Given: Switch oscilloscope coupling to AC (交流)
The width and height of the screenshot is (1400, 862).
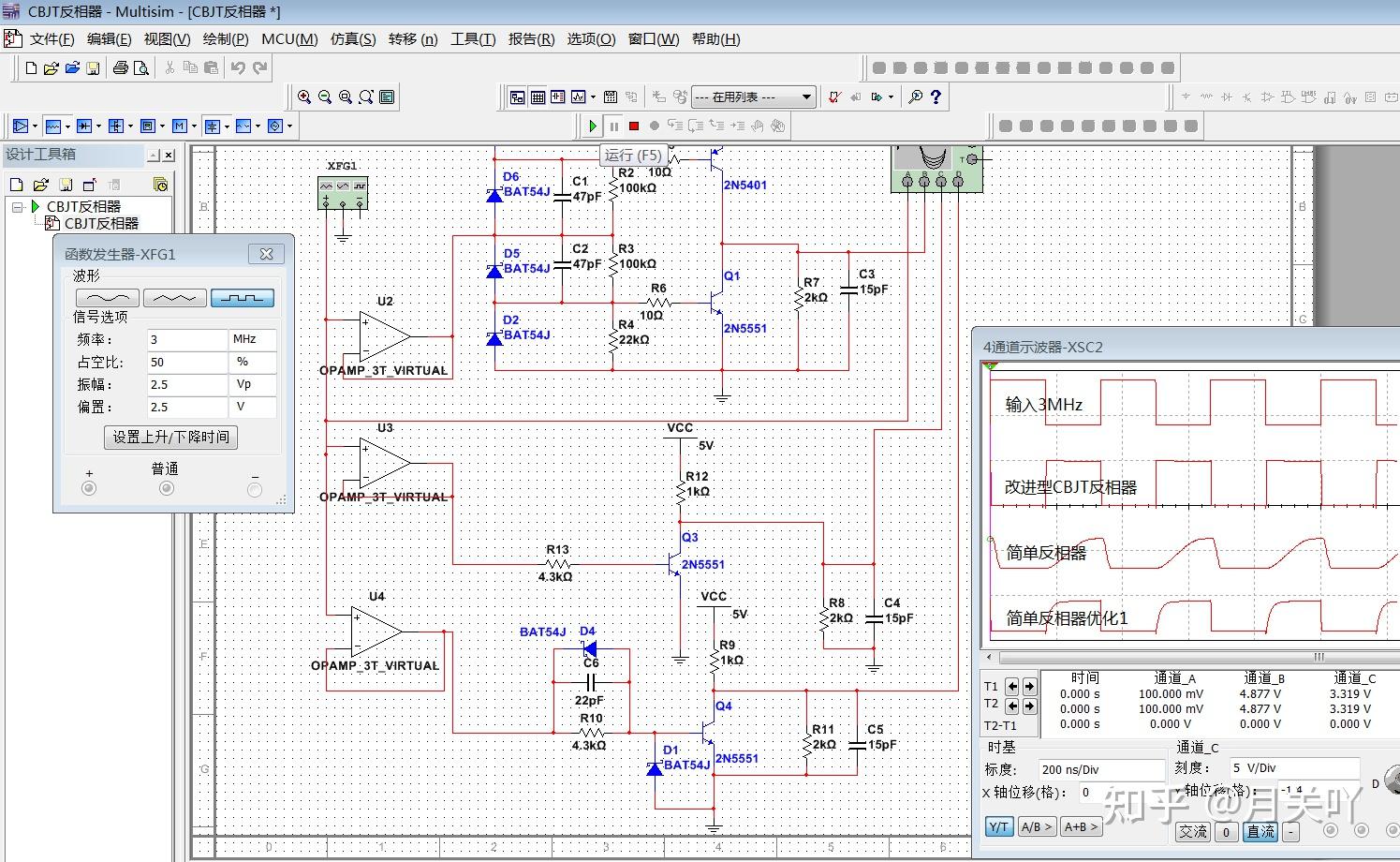Looking at the screenshot, I should (x=1193, y=831).
